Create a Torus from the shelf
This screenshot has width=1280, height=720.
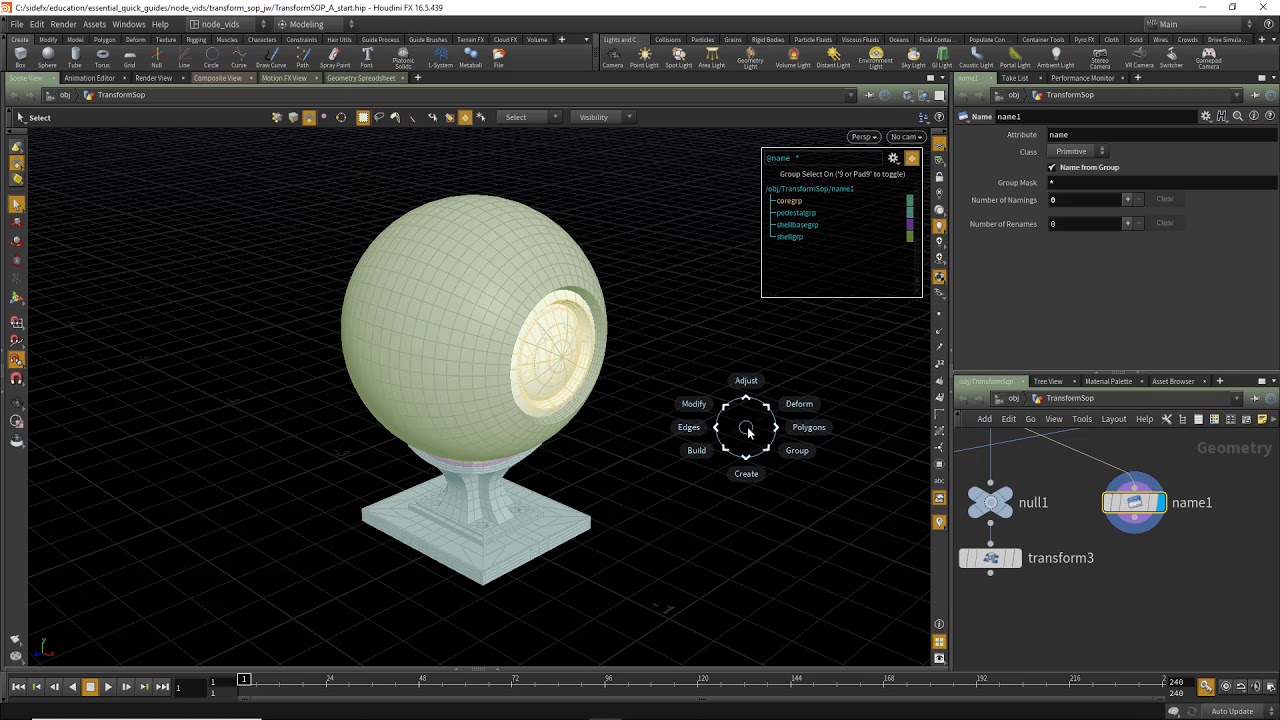[102, 57]
